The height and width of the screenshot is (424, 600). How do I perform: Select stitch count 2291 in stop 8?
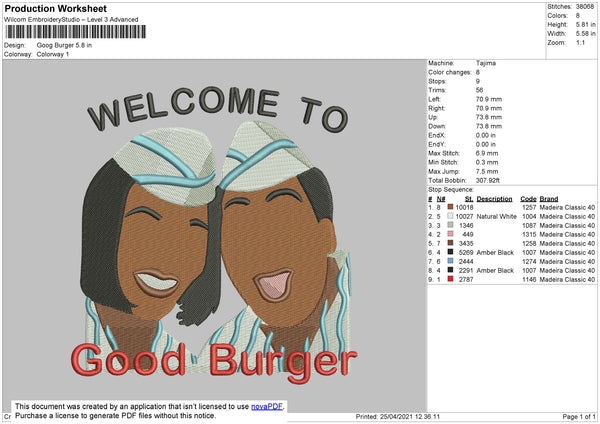click(x=466, y=271)
